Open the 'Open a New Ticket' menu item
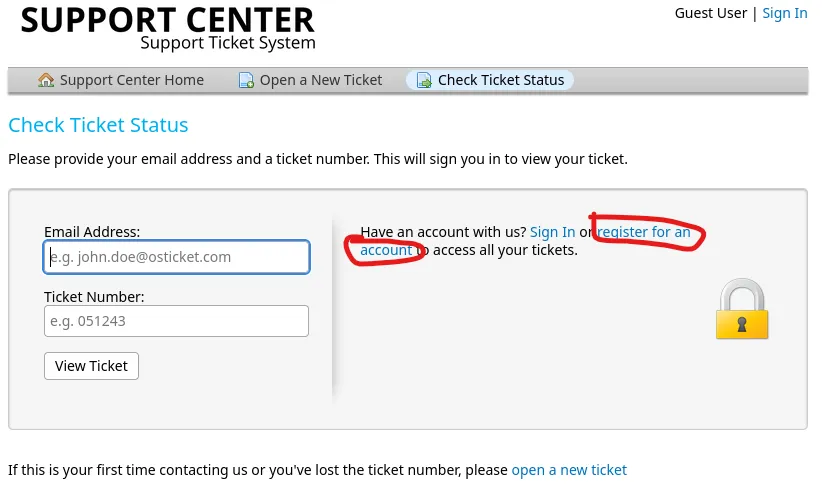 [x=321, y=80]
